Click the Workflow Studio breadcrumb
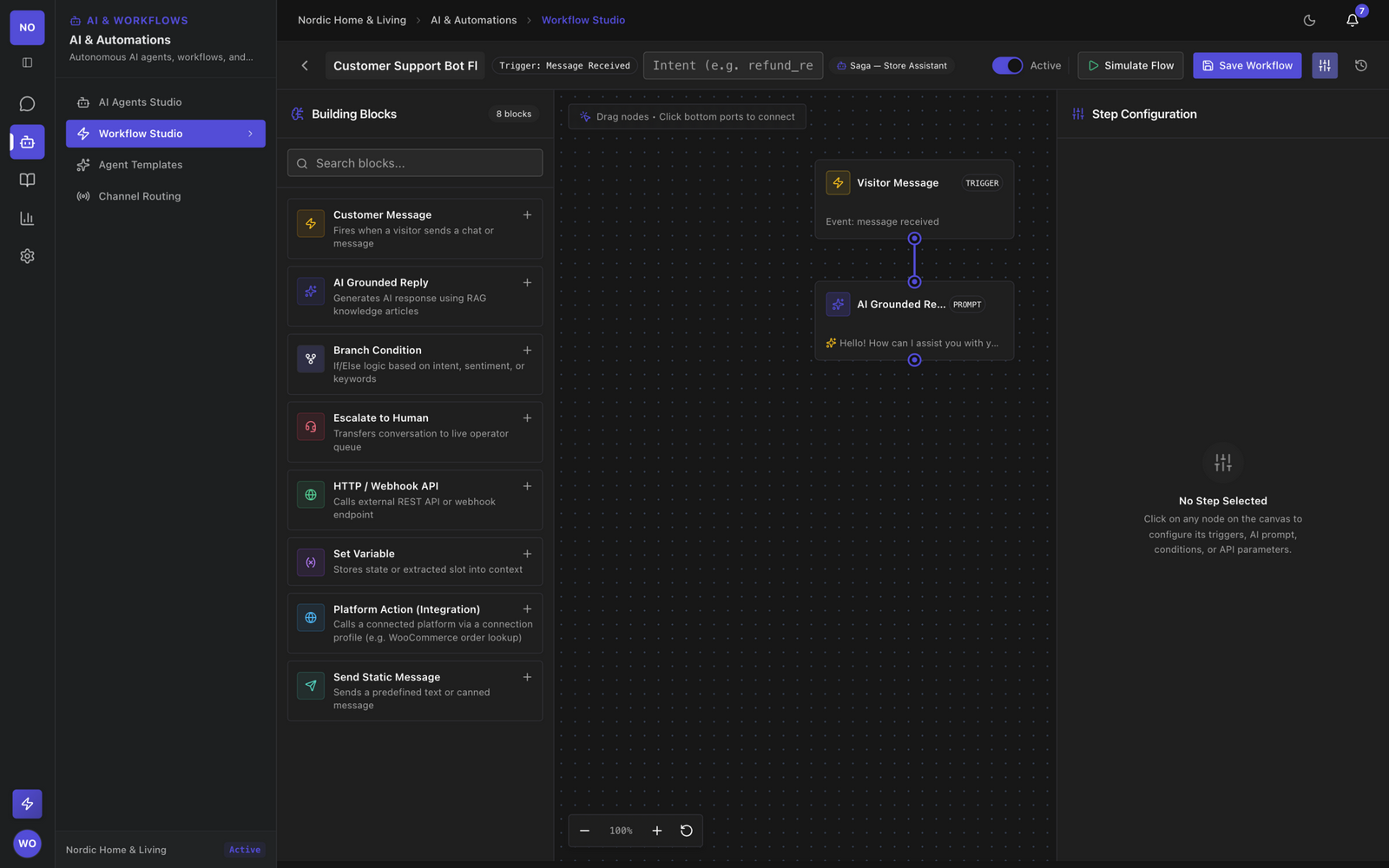Viewport: 1389px width, 868px height. pyautogui.click(x=583, y=20)
